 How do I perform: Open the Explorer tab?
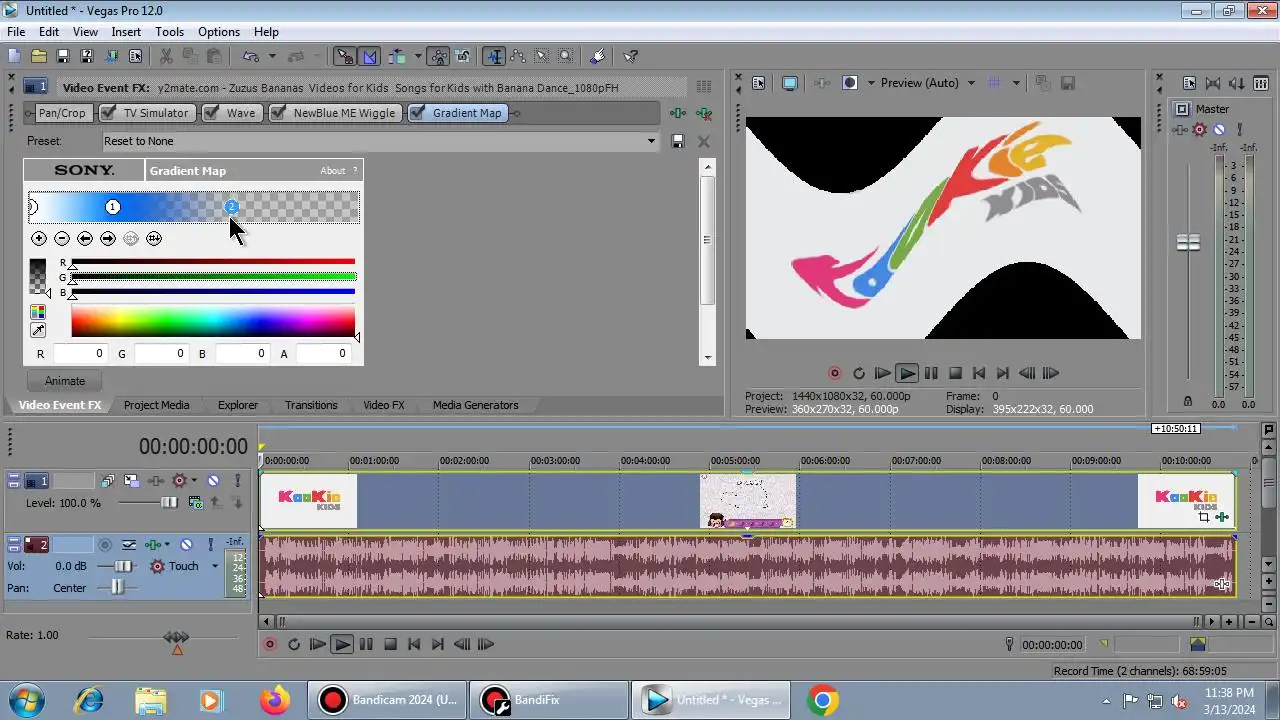coord(238,405)
